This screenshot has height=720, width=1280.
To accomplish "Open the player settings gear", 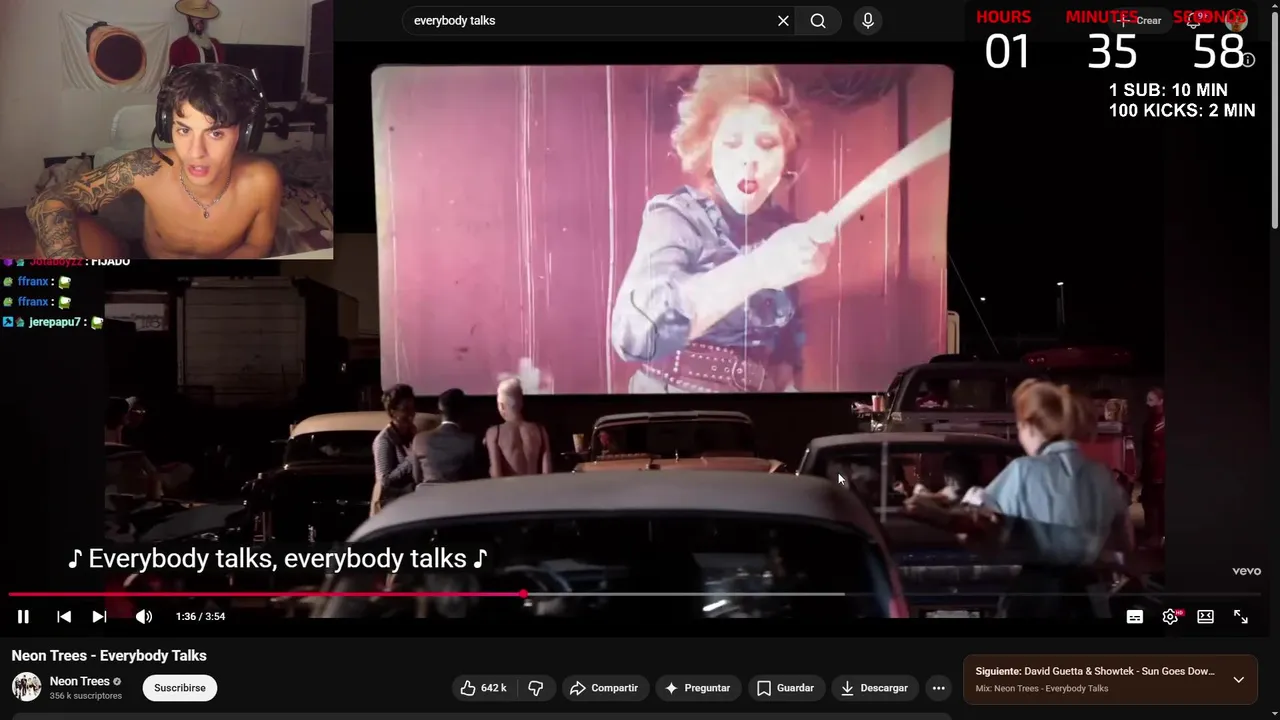I will (x=1170, y=617).
